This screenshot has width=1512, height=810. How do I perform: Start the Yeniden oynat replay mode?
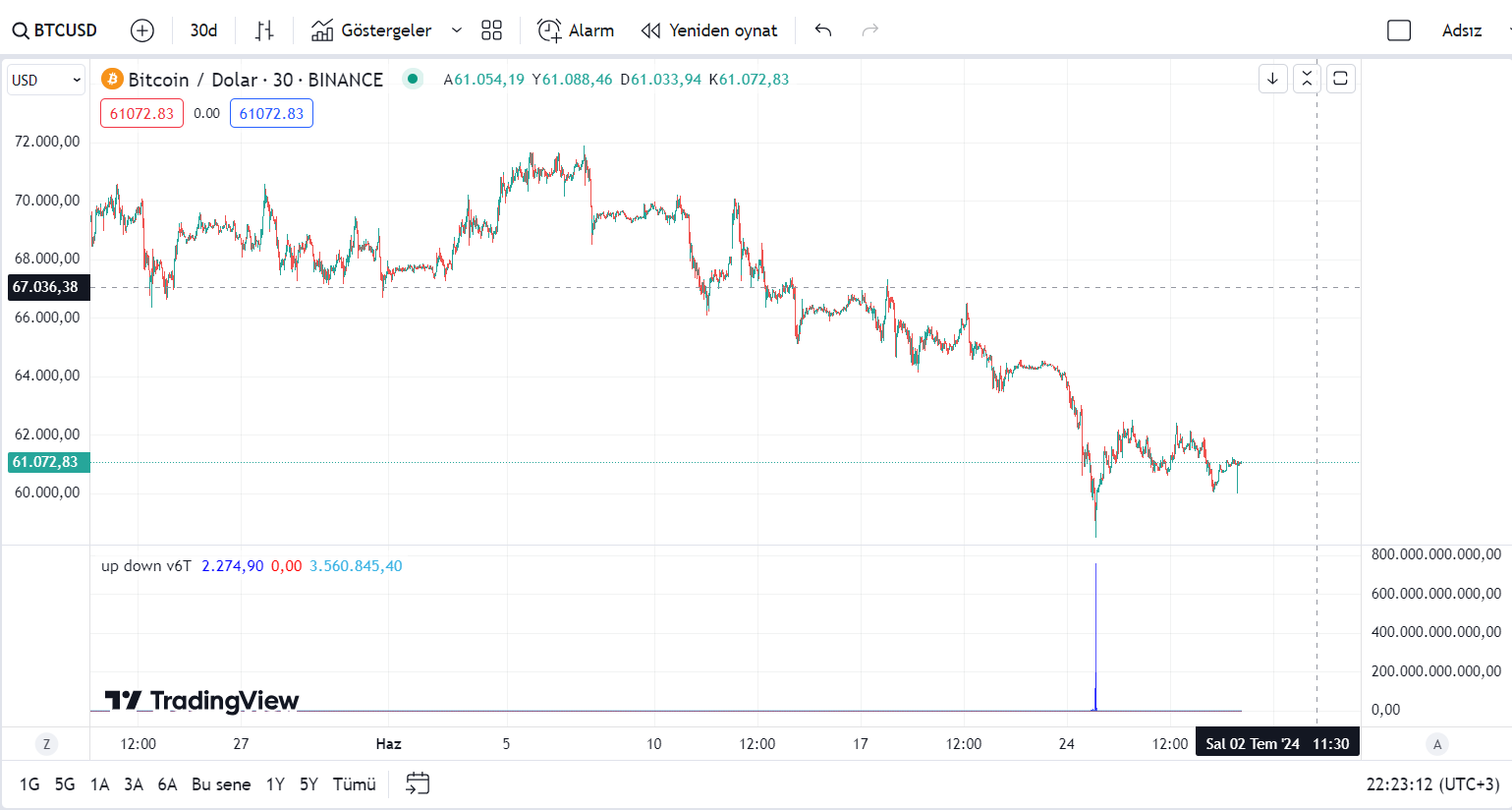[709, 30]
